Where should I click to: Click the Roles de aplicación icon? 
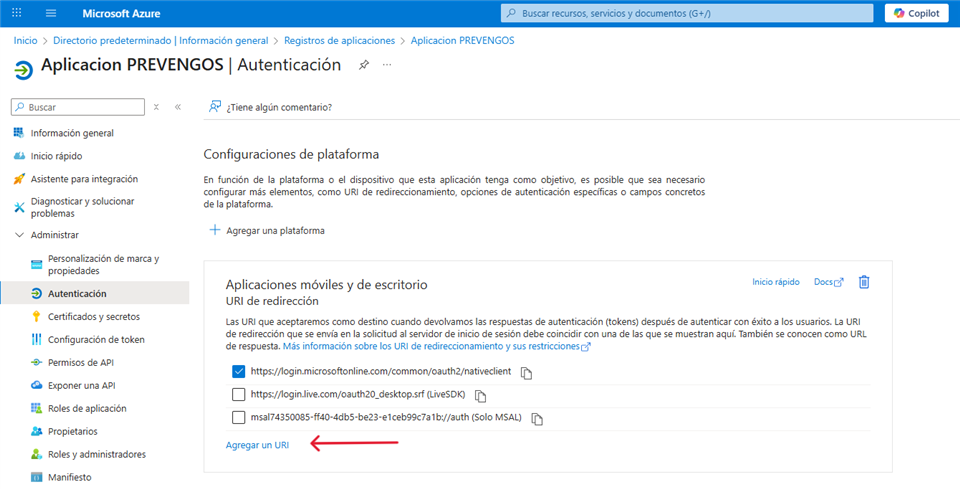click(36, 408)
